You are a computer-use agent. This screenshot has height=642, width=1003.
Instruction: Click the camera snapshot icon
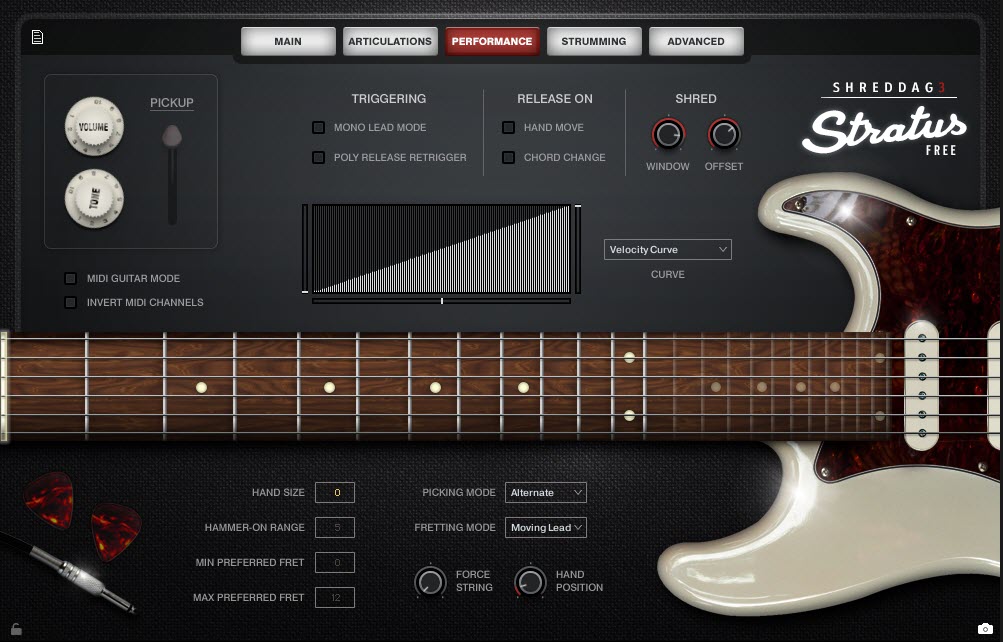[x=985, y=628]
